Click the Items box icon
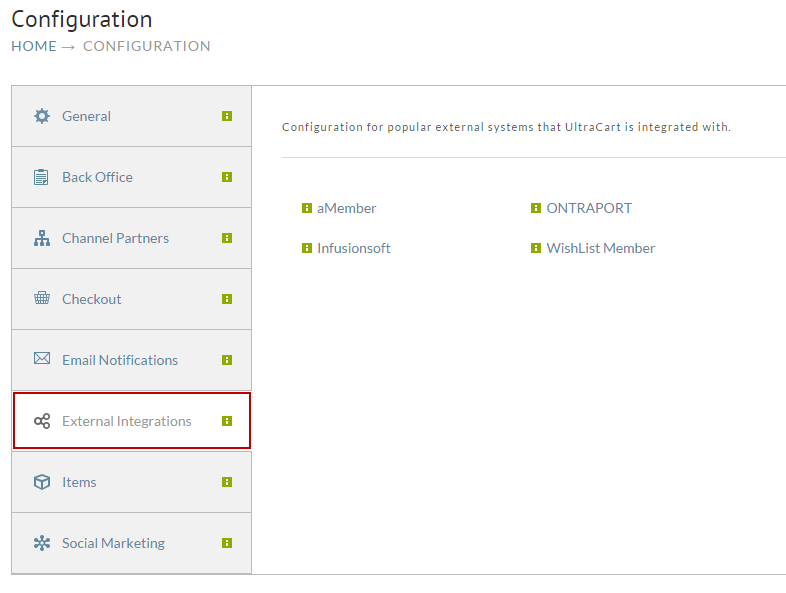786x593 pixels. coord(42,482)
